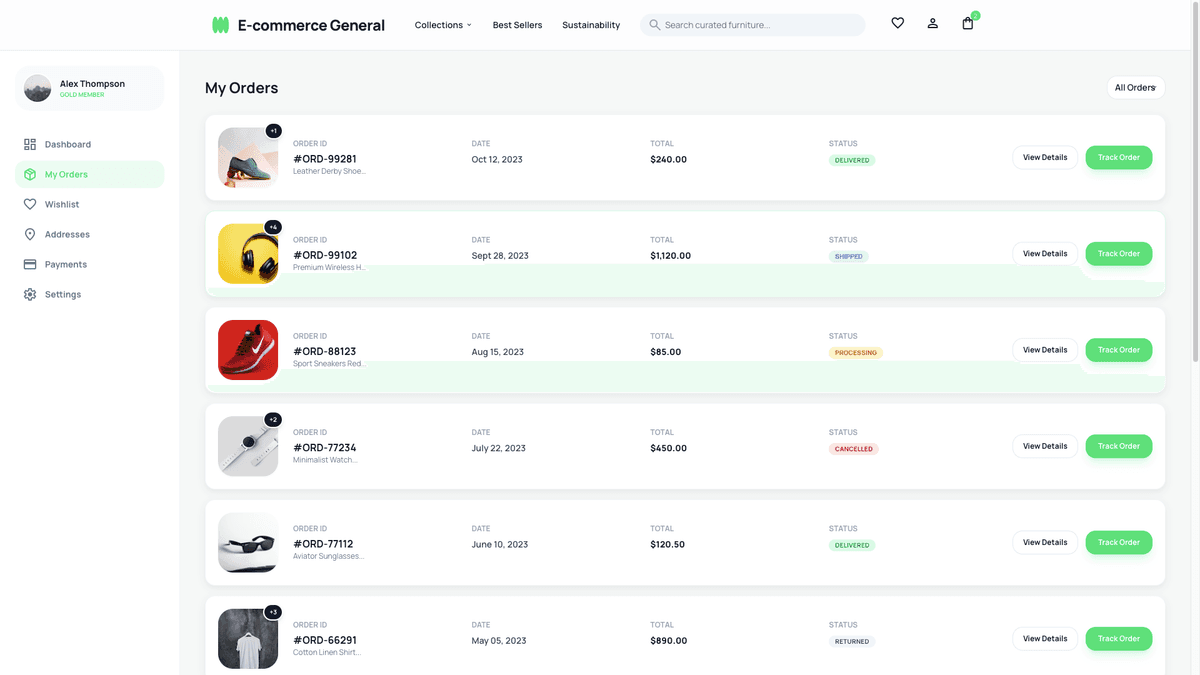Screen dimensions: 1200x675
Task: Open the All Orders filter dropdown
Action: pyautogui.click(x=1135, y=87)
